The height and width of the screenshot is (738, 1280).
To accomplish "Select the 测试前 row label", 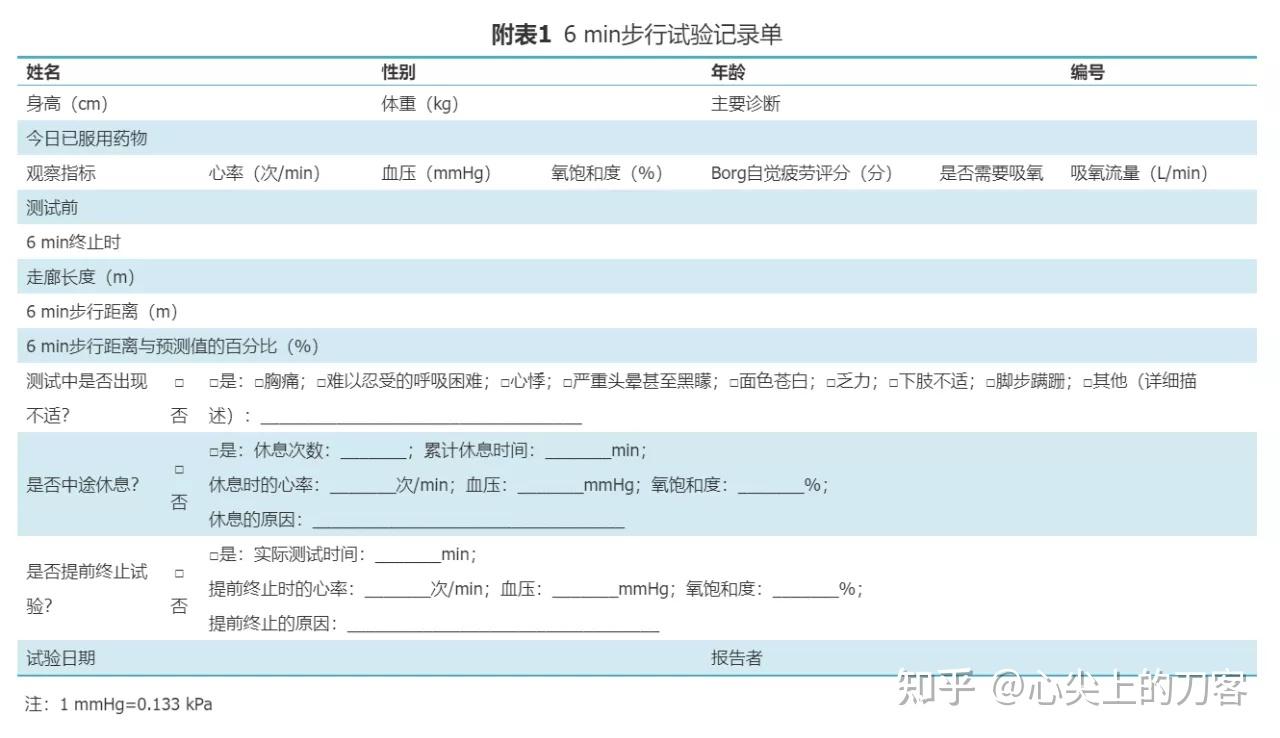I will tap(52, 208).
